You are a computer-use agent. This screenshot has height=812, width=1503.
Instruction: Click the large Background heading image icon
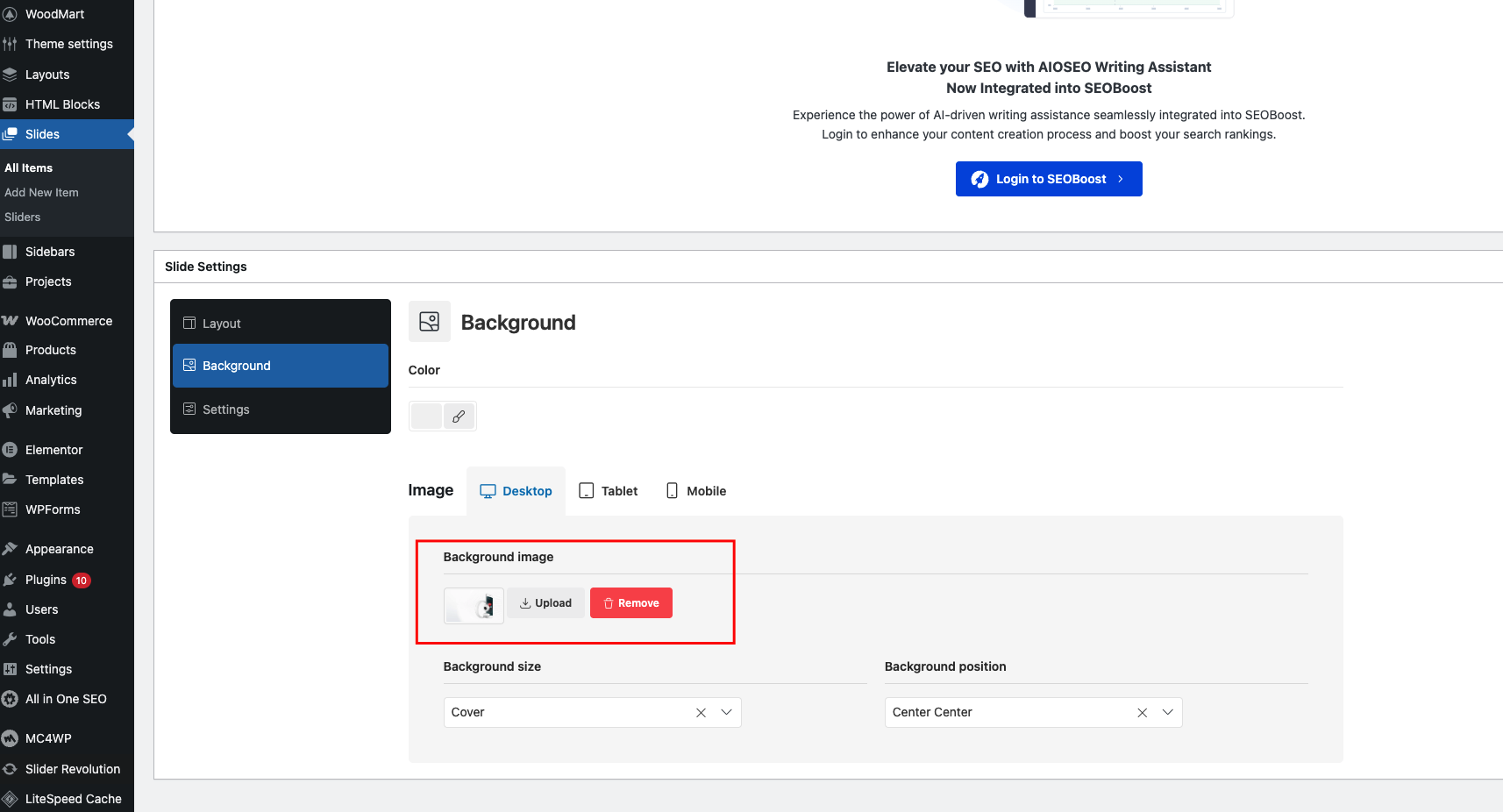(430, 322)
